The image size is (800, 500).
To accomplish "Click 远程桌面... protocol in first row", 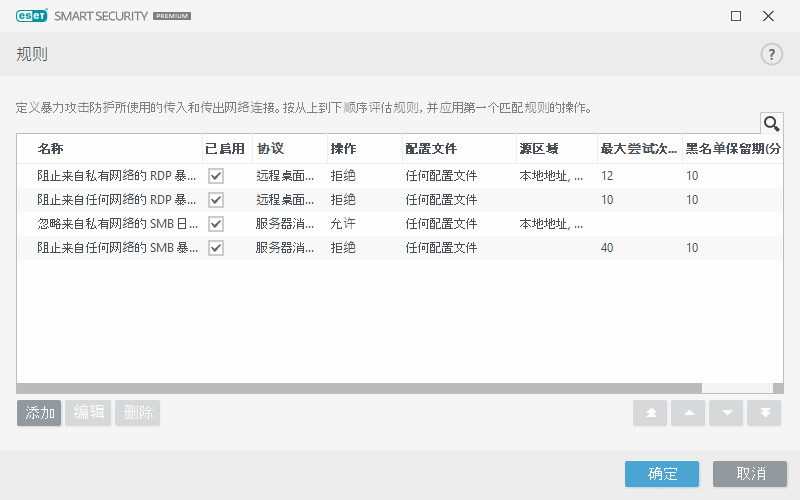I will [285, 176].
